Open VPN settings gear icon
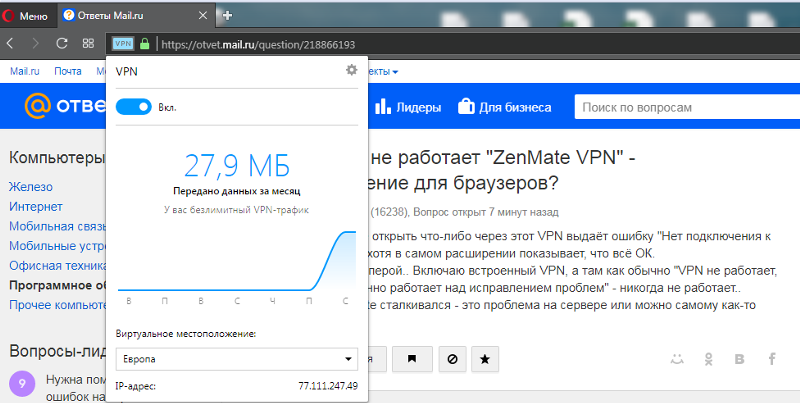The width and height of the screenshot is (800, 403). click(x=352, y=70)
